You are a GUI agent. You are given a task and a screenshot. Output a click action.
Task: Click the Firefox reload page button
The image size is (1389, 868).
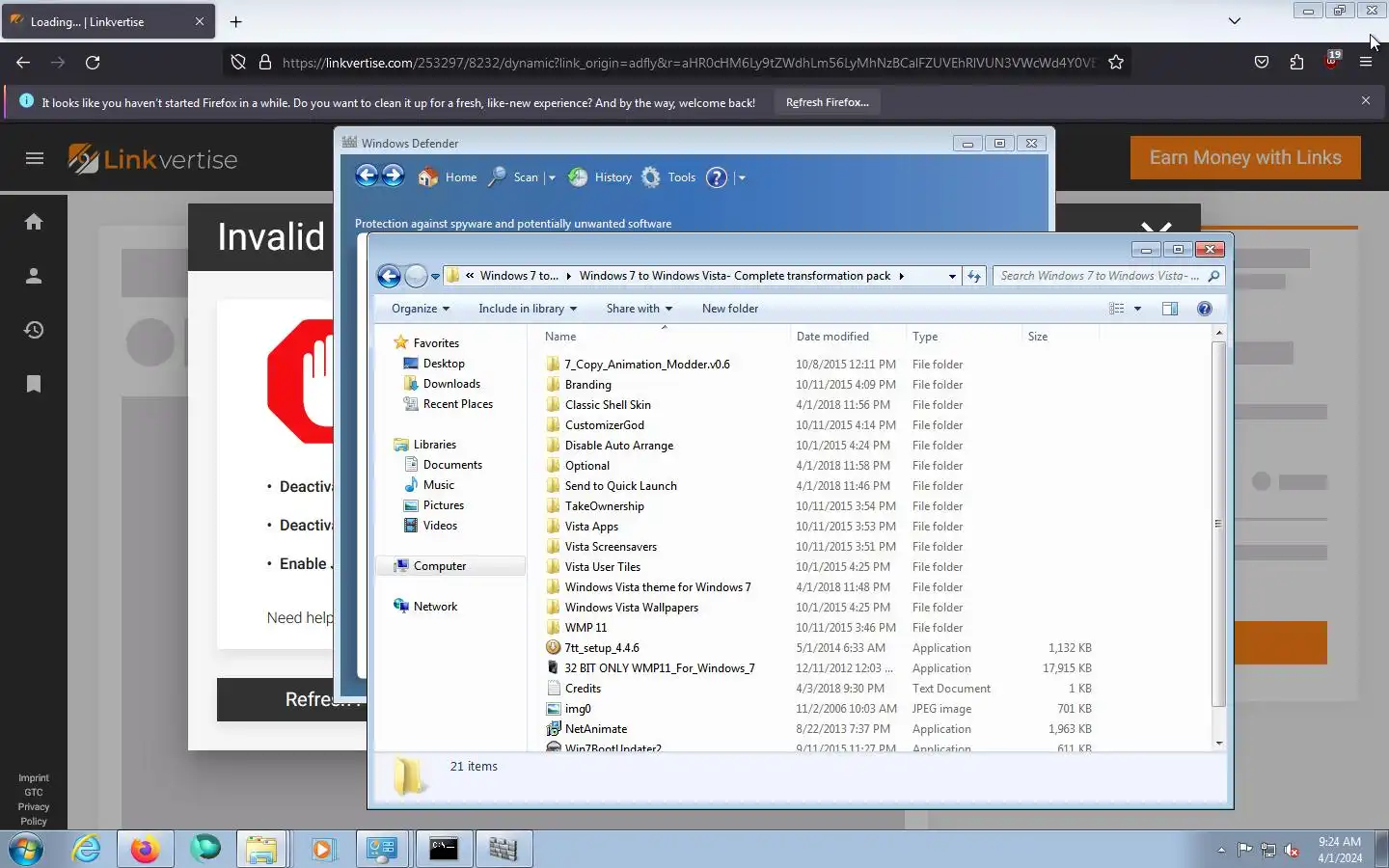93,63
